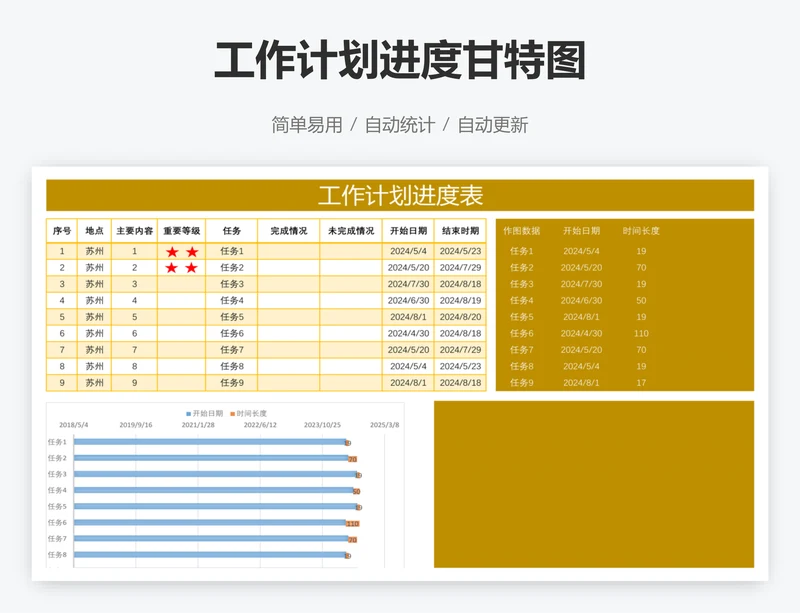Select the 结束时期 column header
Viewport: 800px width, 613px height.
click(x=460, y=231)
